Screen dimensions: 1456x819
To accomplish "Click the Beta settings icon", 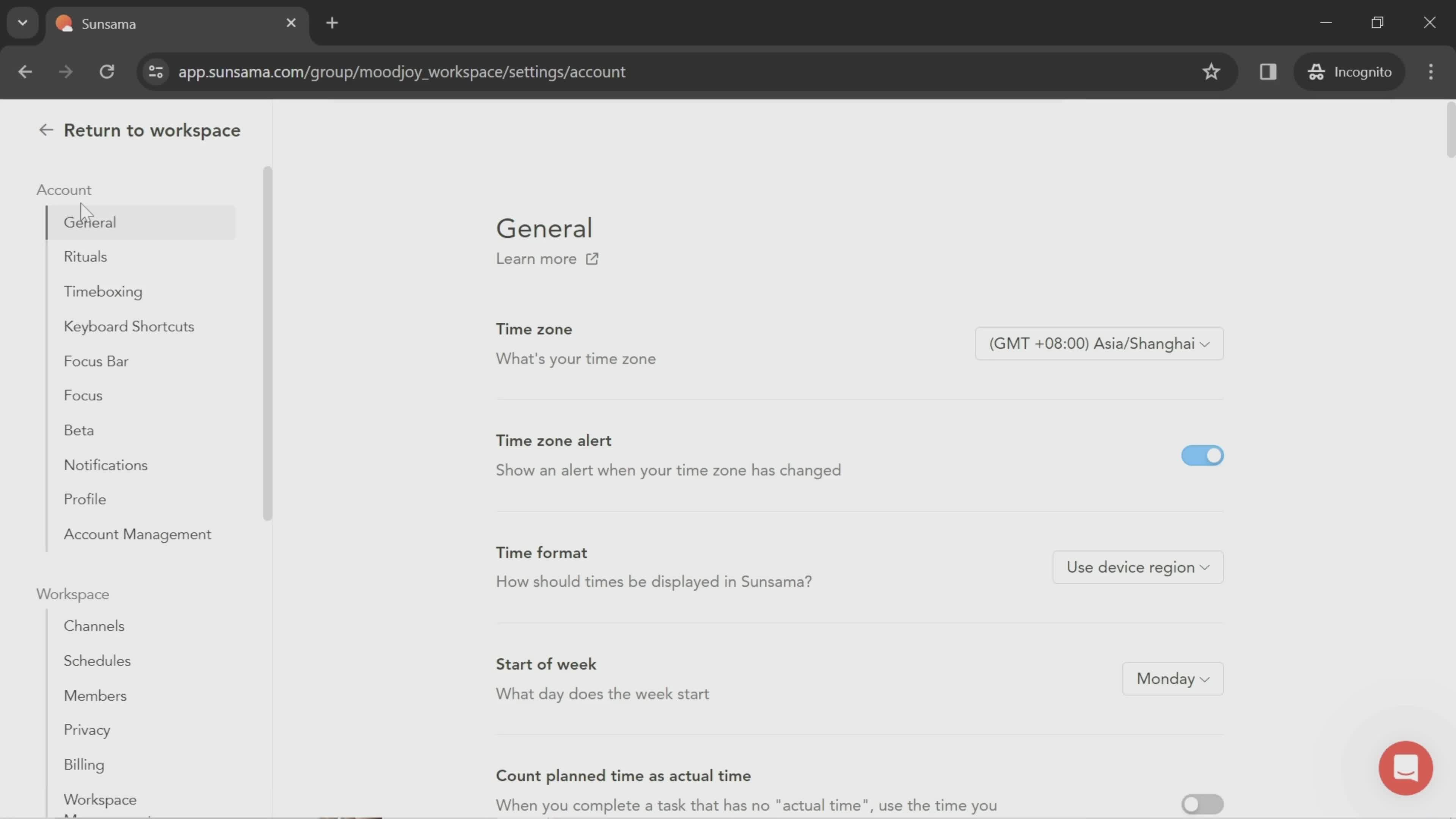I will click(x=78, y=430).
